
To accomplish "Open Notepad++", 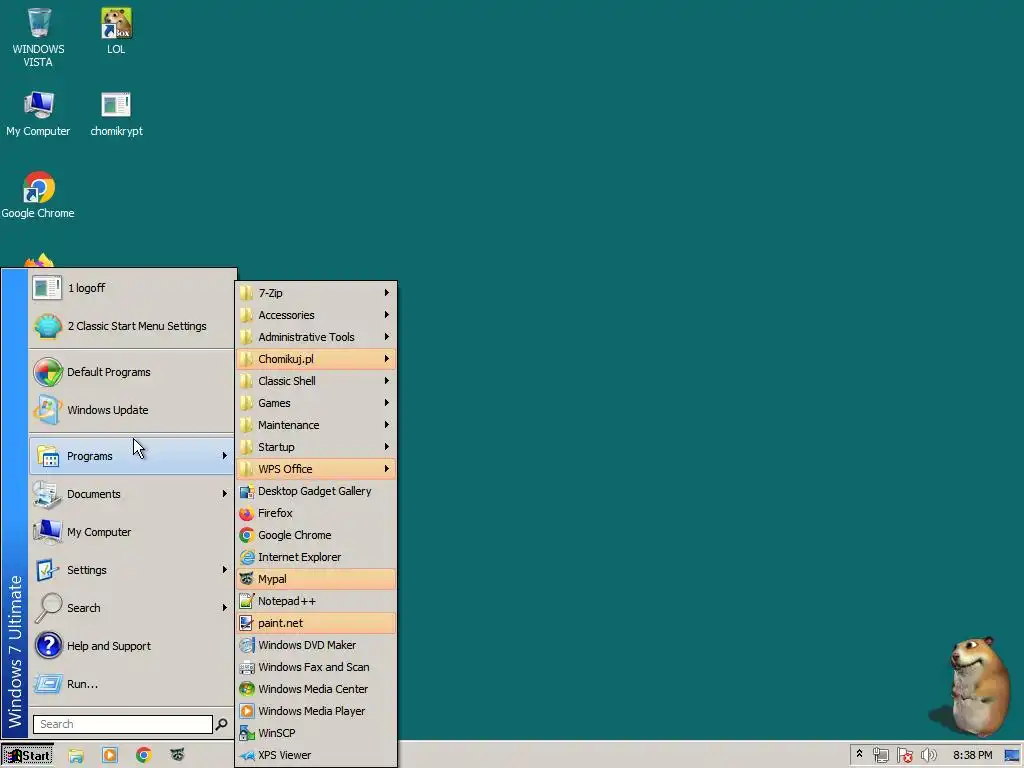I will coord(317,601).
